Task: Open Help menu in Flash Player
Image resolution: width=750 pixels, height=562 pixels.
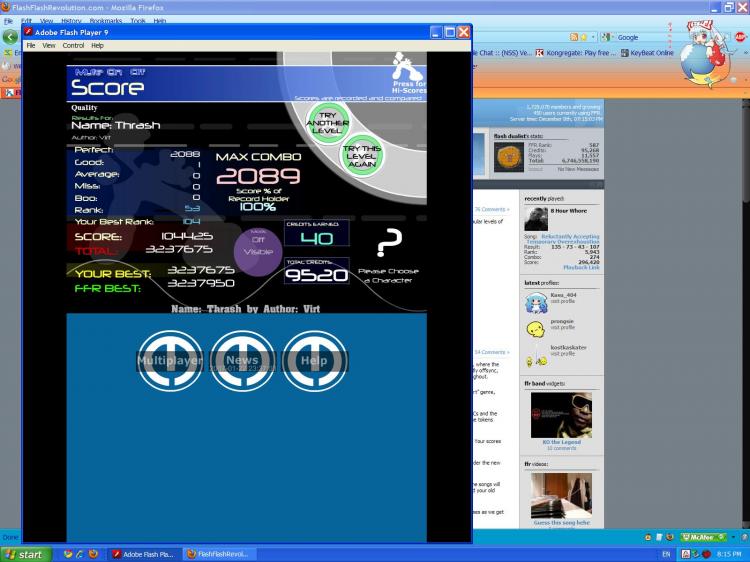Action: tap(98, 45)
